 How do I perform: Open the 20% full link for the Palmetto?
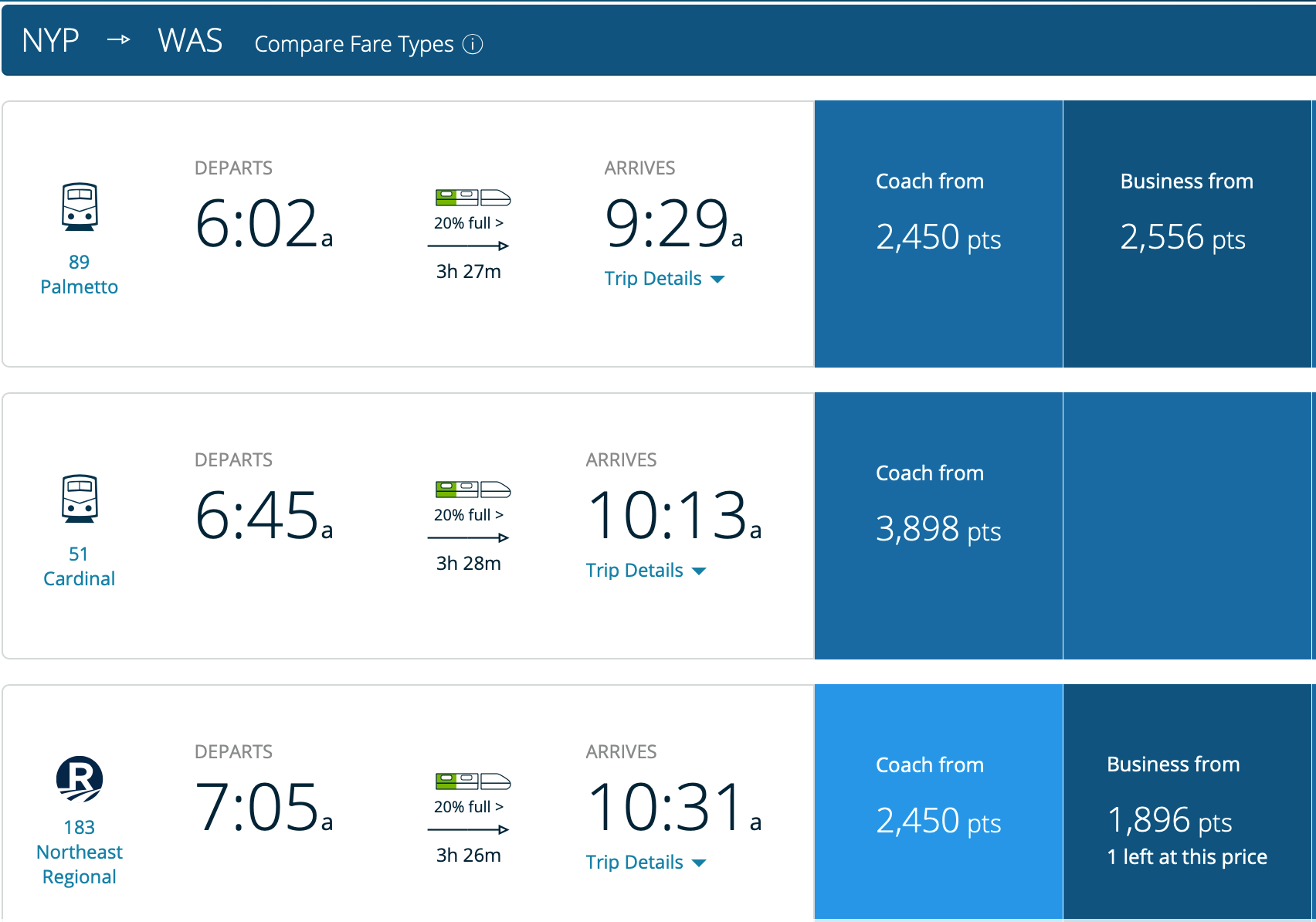469,223
